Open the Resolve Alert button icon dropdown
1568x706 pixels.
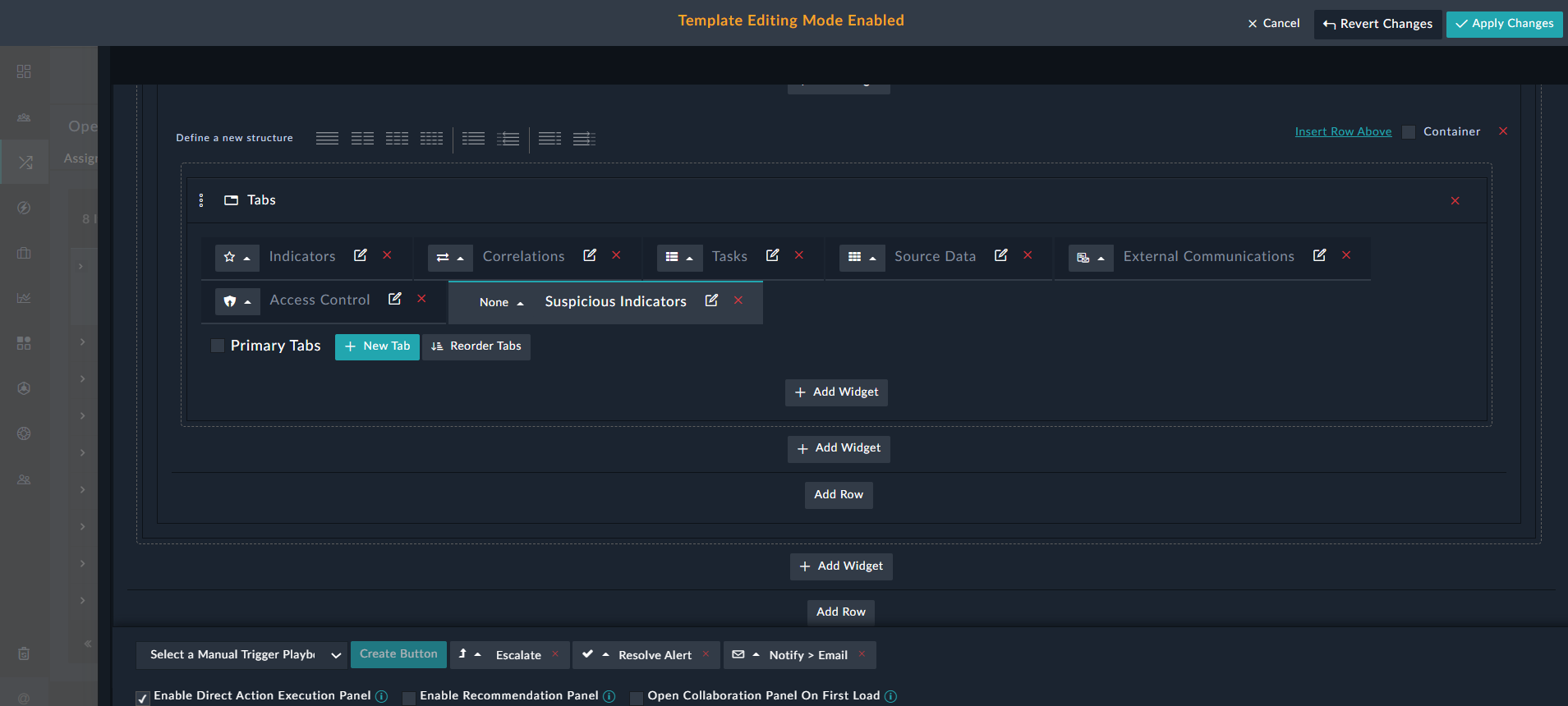[x=595, y=654]
